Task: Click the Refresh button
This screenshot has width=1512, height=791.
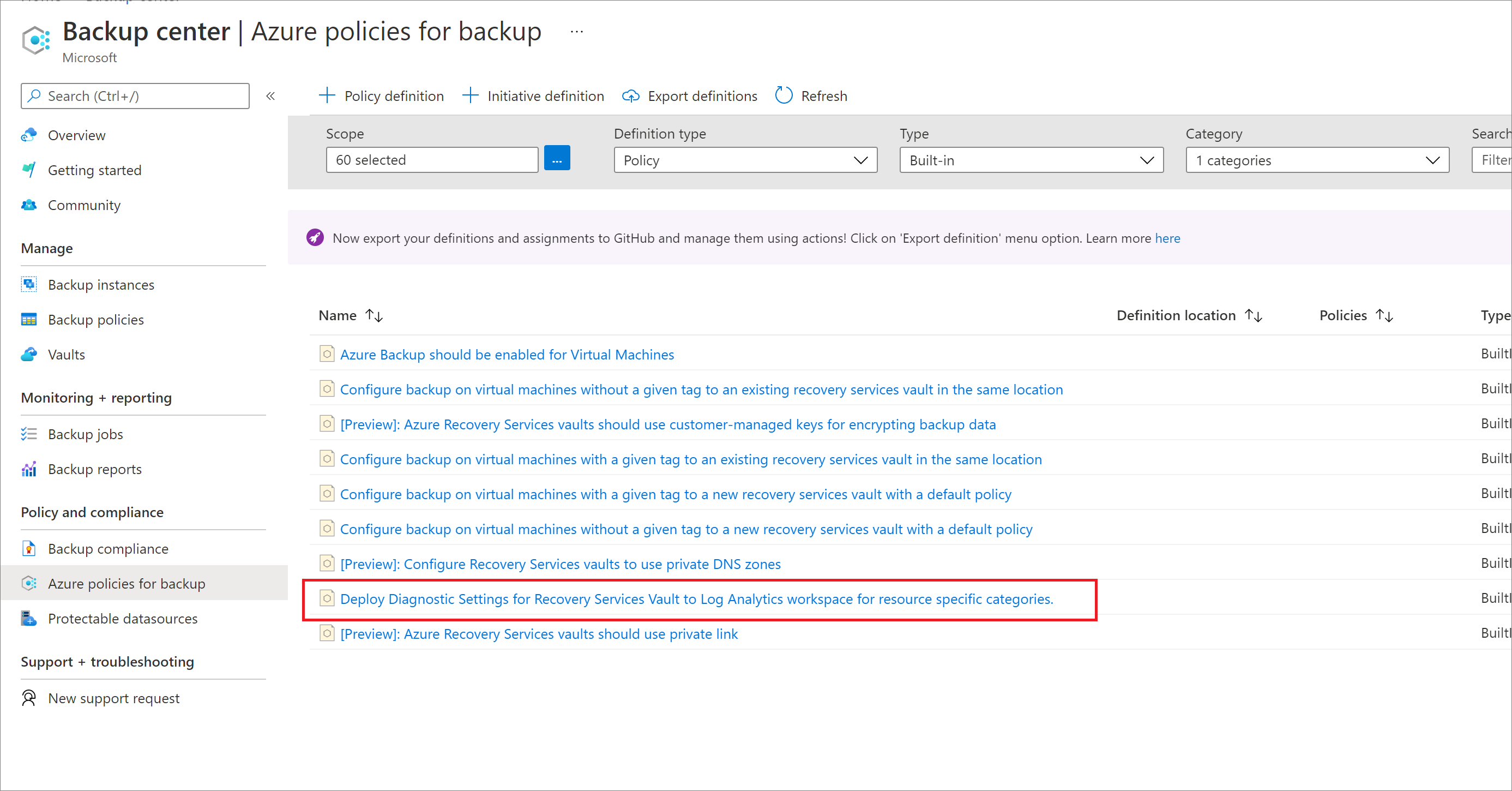Action: tap(812, 95)
